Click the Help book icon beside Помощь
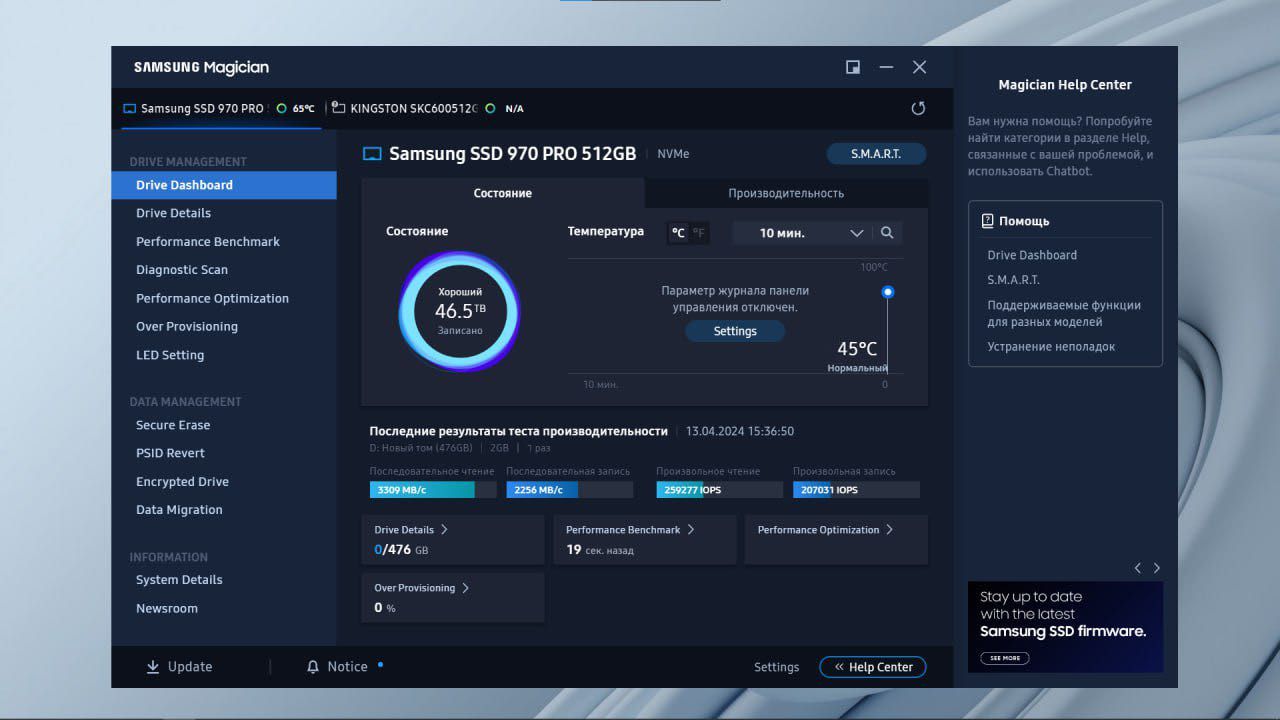Viewport: 1280px width, 720px height. (988, 221)
